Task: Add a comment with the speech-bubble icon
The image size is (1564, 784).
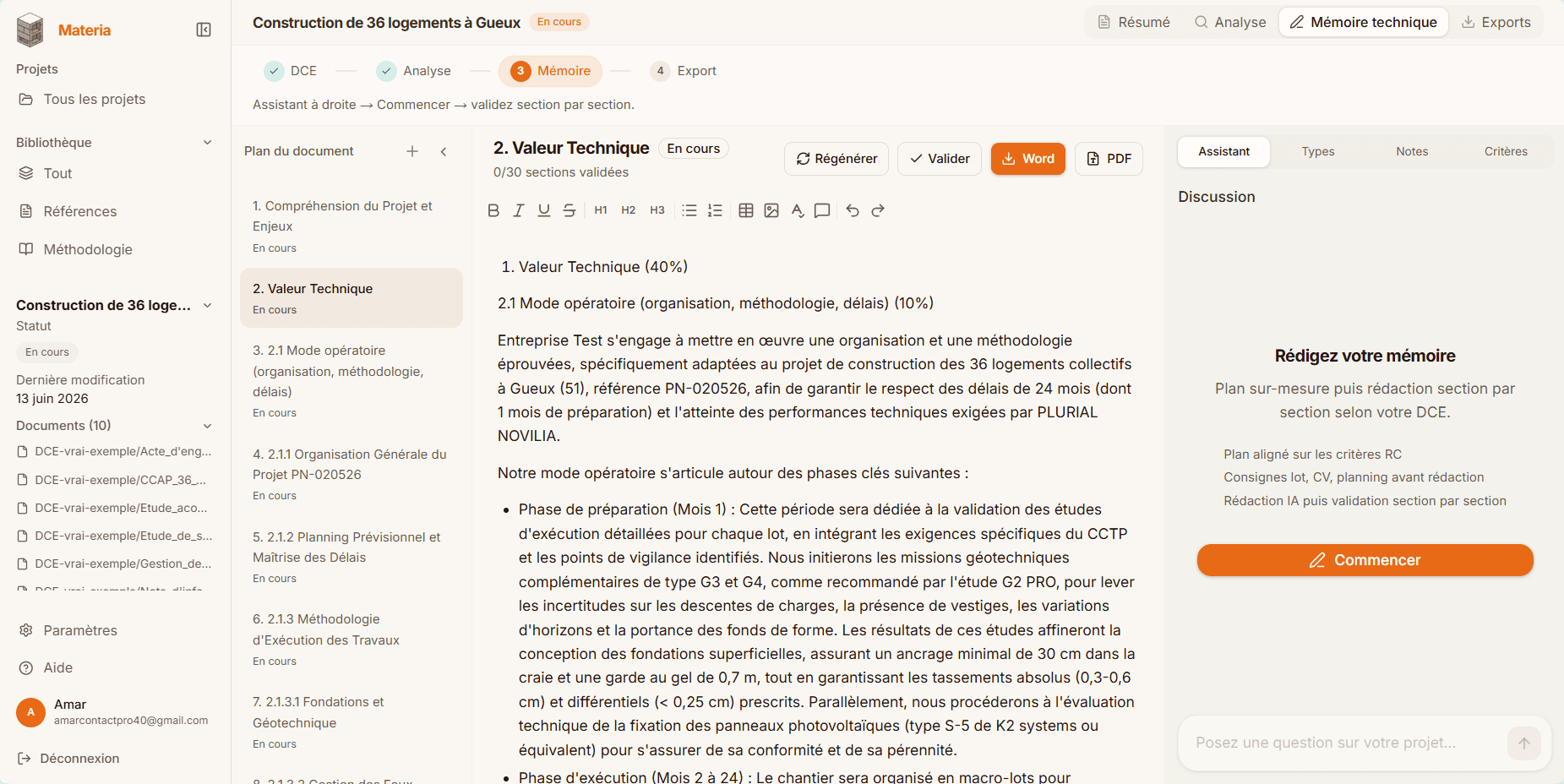Action: pyautogui.click(x=822, y=210)
